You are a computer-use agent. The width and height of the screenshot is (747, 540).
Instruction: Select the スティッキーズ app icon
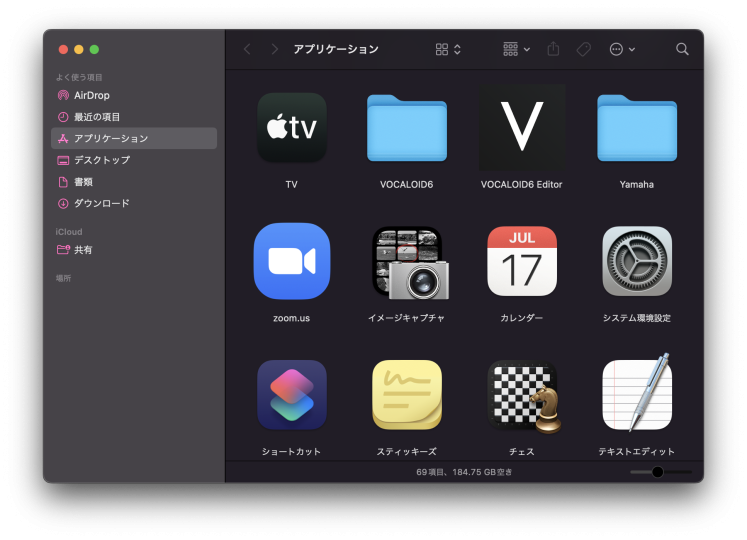pyautogui.click(x=407, y=395)
